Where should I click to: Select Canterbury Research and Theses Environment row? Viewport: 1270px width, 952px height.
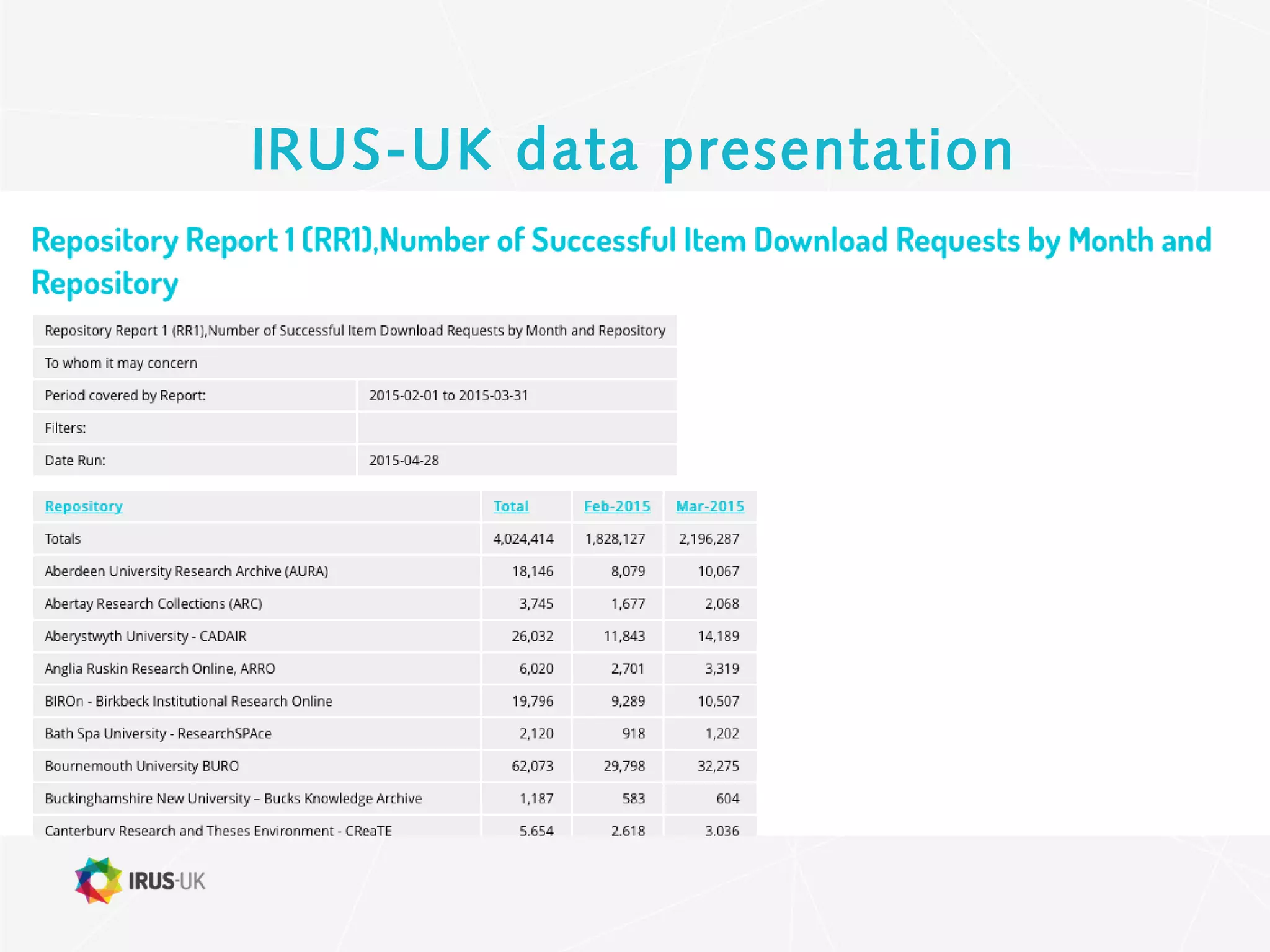click(395, 826)
